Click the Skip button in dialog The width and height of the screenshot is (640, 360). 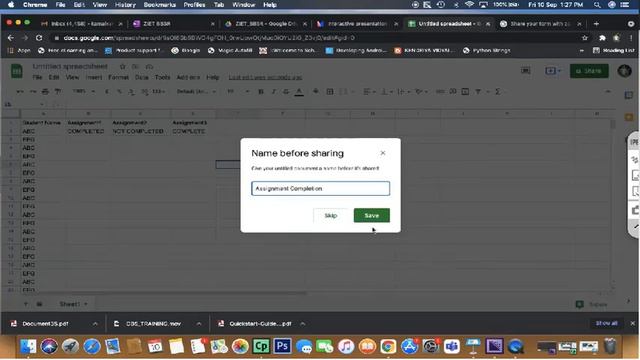[x=331, y=216]
